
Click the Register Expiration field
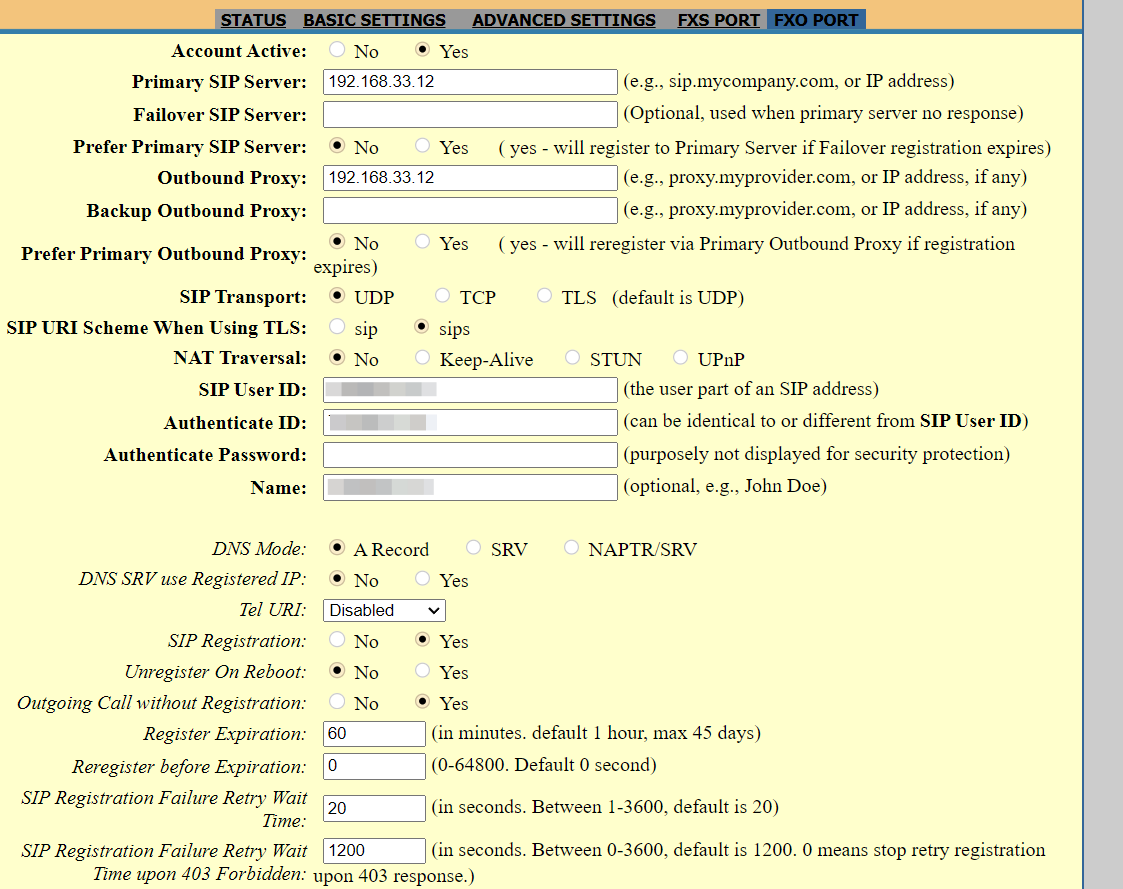click(x=375, y=734)
